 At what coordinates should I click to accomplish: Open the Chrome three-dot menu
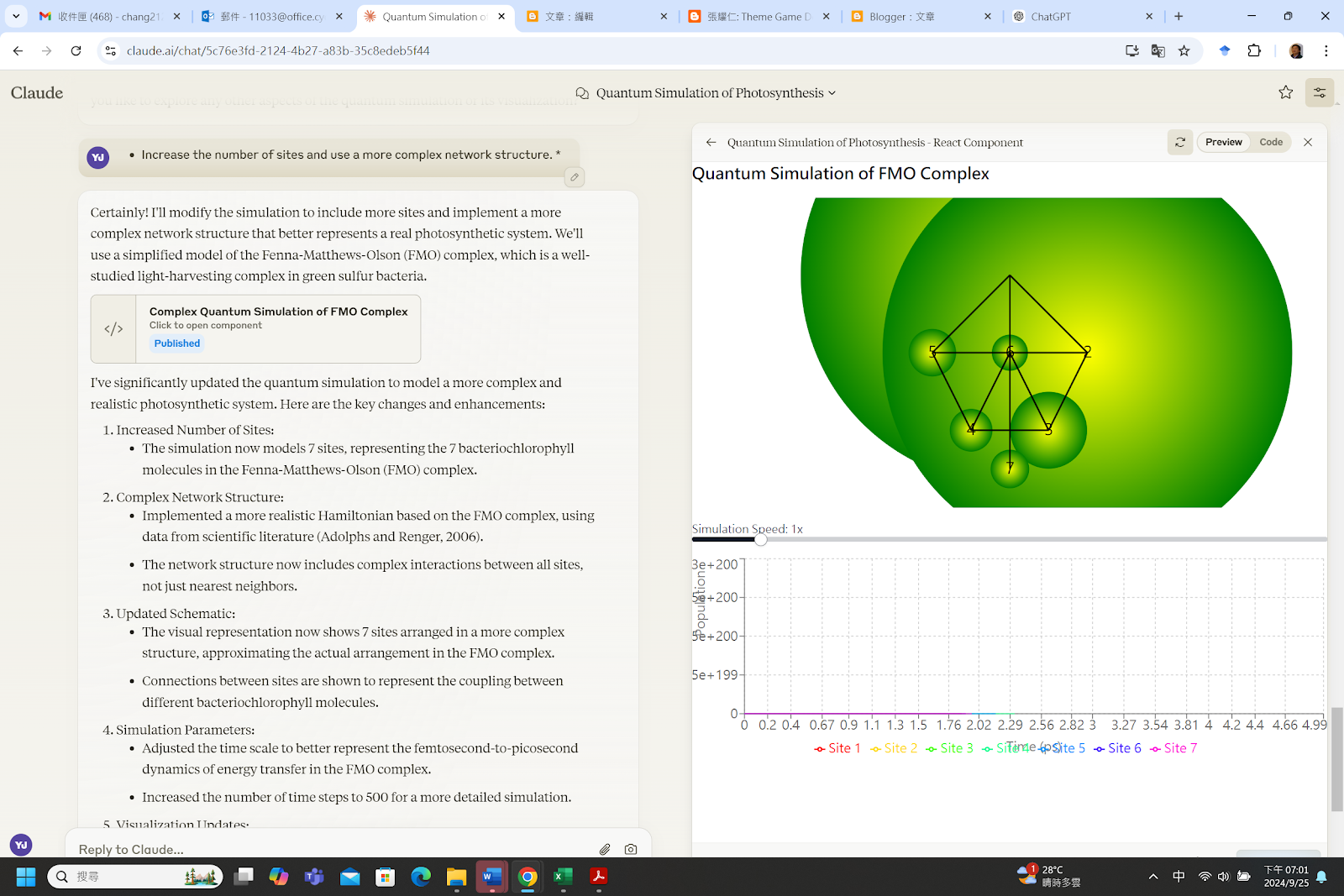point(1326,51)
